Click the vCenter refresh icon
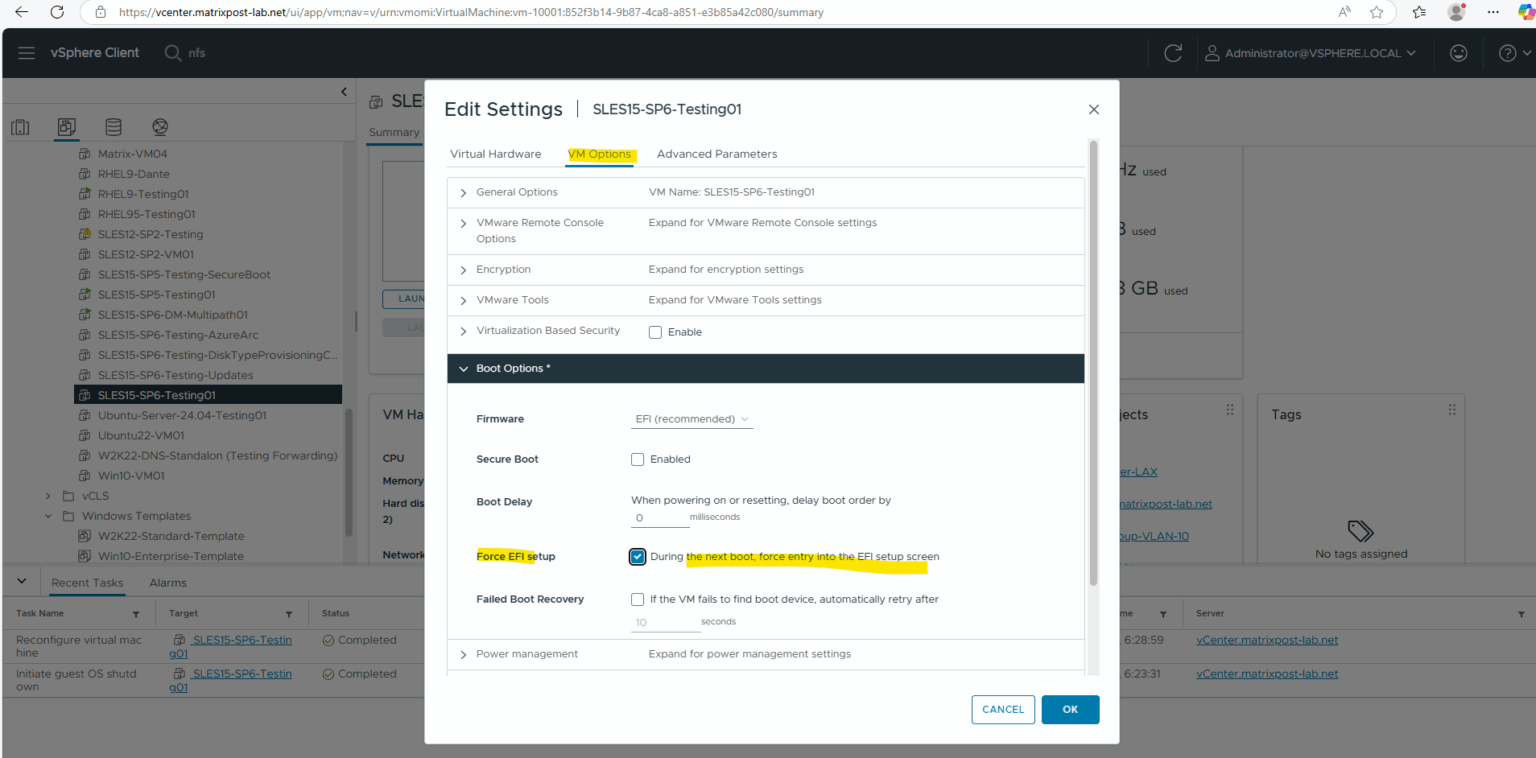The width and height of the screenshot is (1536, 758). (1173, 53)
